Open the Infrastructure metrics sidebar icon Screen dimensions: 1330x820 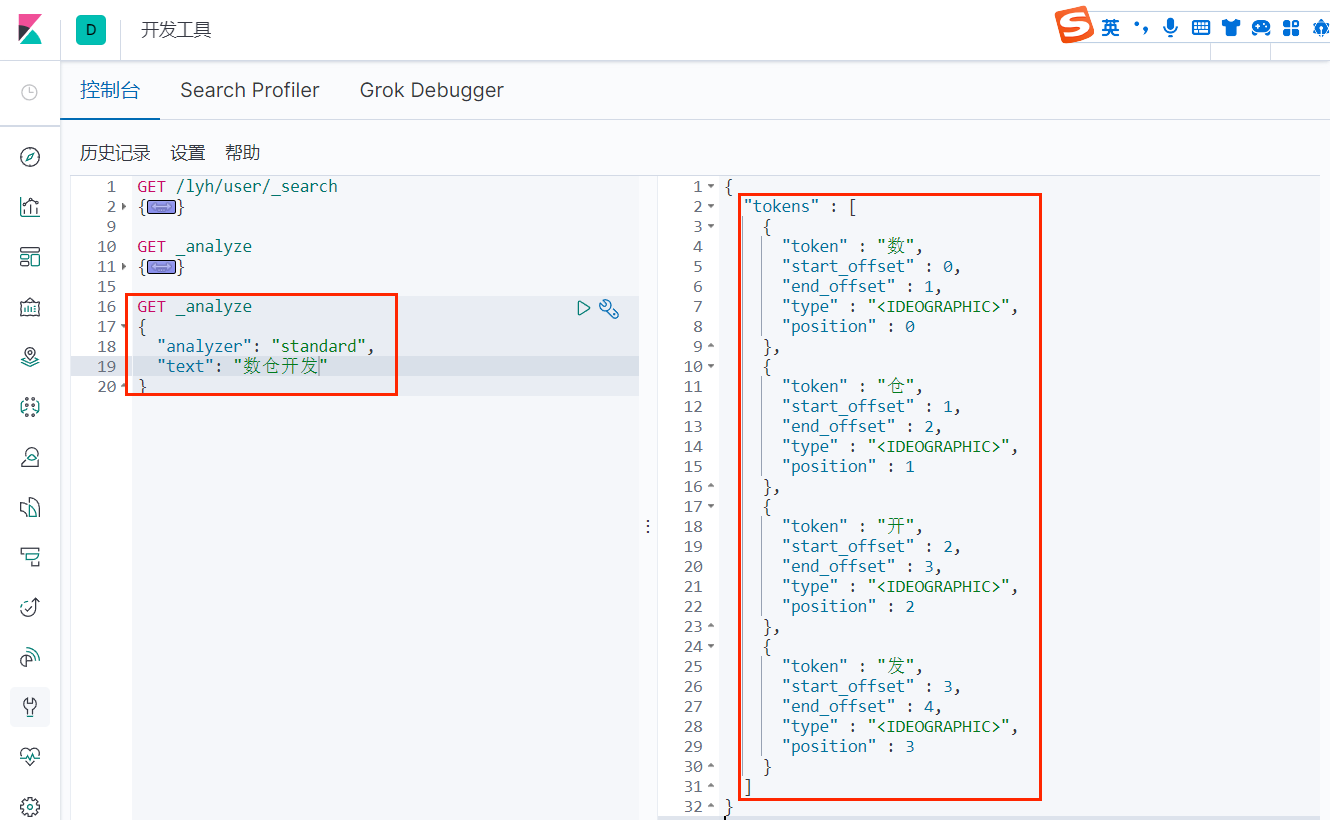(x=30, y=457)
